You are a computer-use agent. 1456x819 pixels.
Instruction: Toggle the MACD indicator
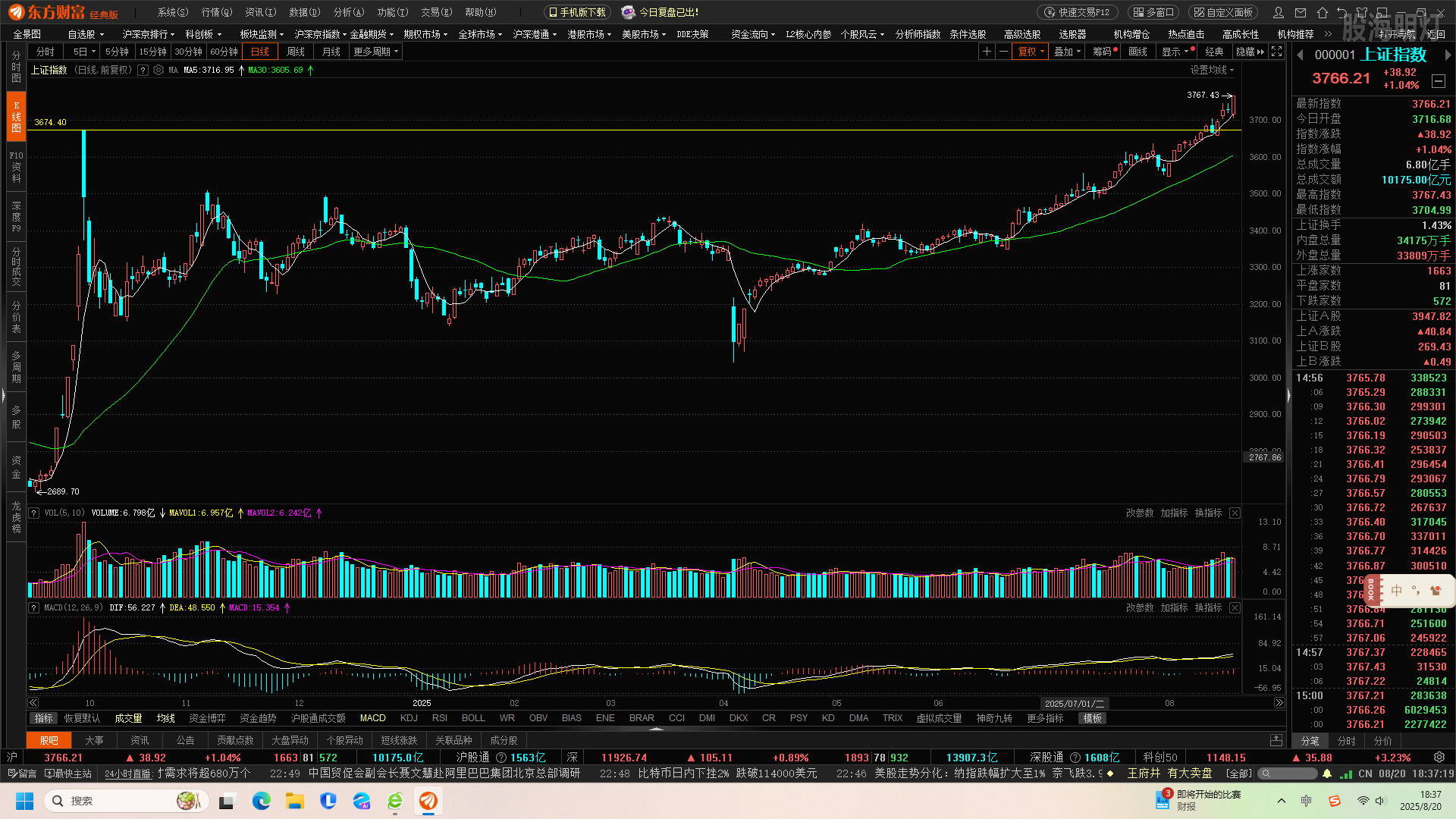372,718
